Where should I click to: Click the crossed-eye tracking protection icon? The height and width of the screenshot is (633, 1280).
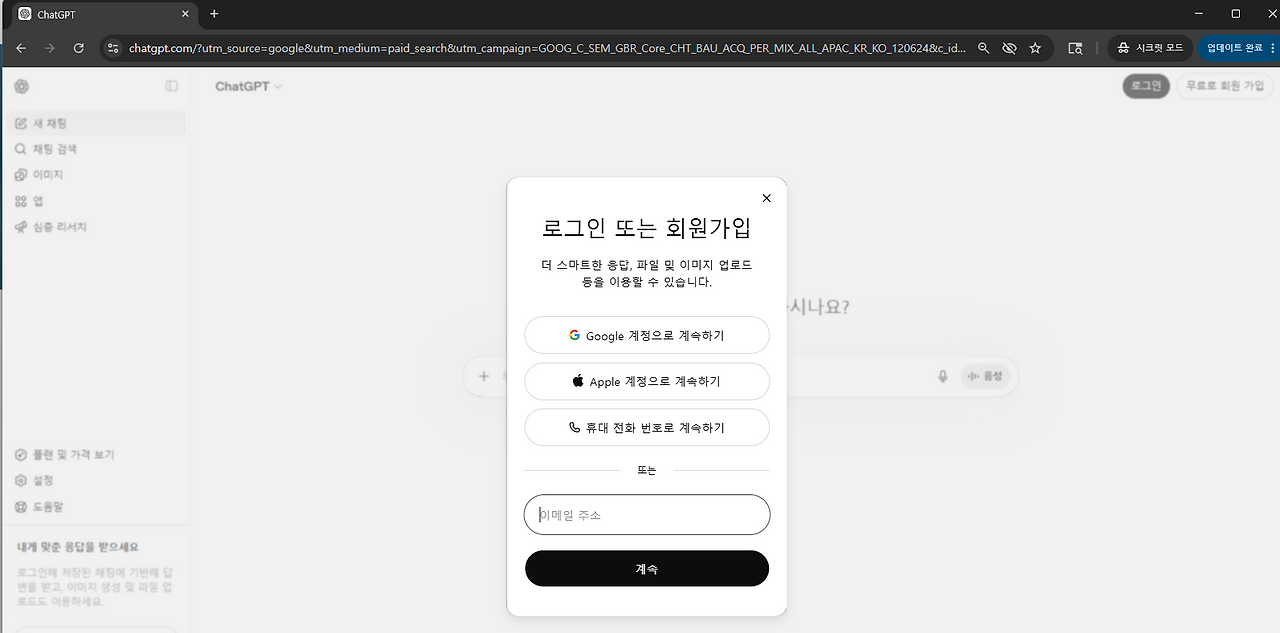click(1009, 47)
